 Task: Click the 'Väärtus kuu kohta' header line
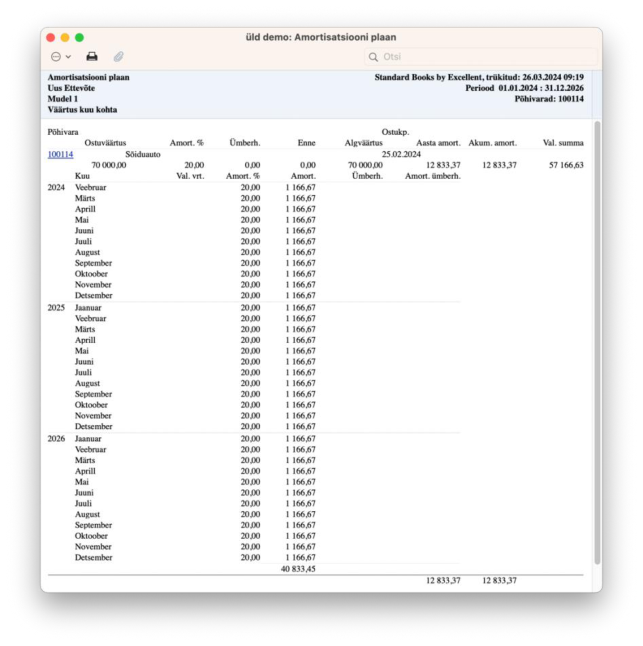tap(82, 109)
